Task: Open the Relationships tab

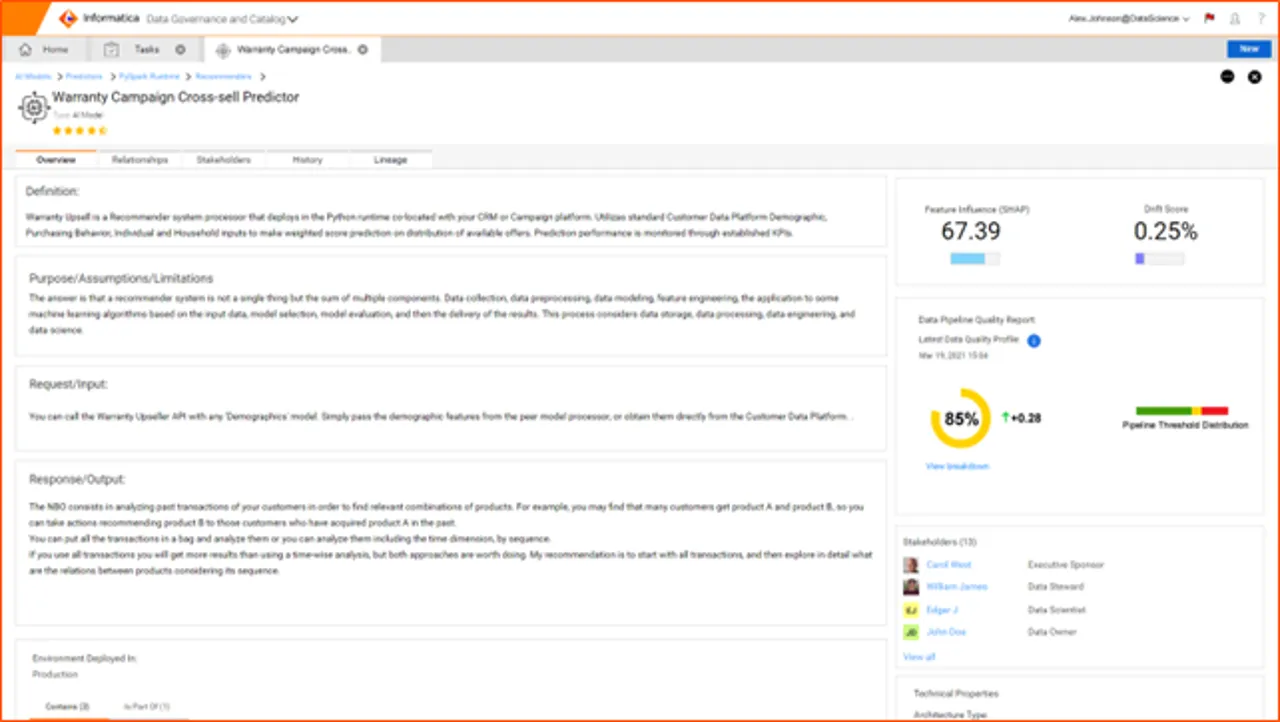Action: tap(140, 160)
